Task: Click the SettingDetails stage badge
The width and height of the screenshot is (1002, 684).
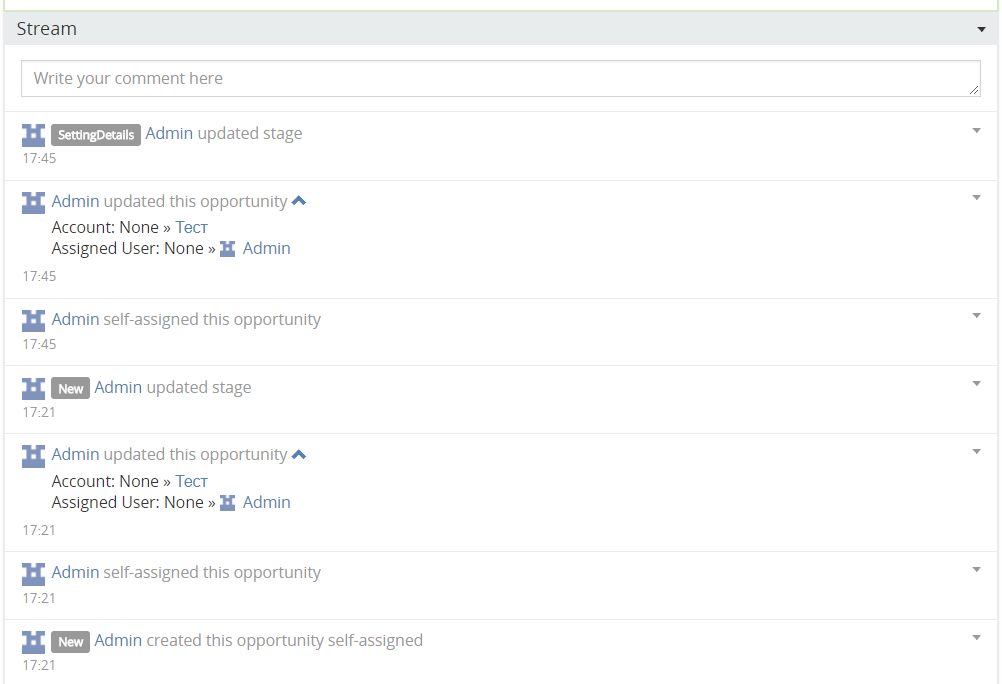Action: pos(96,135)
